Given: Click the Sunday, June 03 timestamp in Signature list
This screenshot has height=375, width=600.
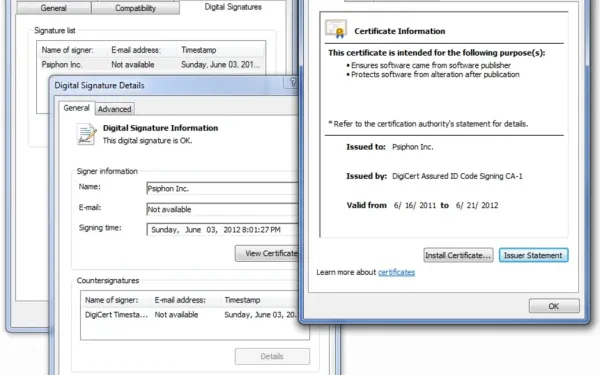Looking at the screenshot, I should 220,65.
